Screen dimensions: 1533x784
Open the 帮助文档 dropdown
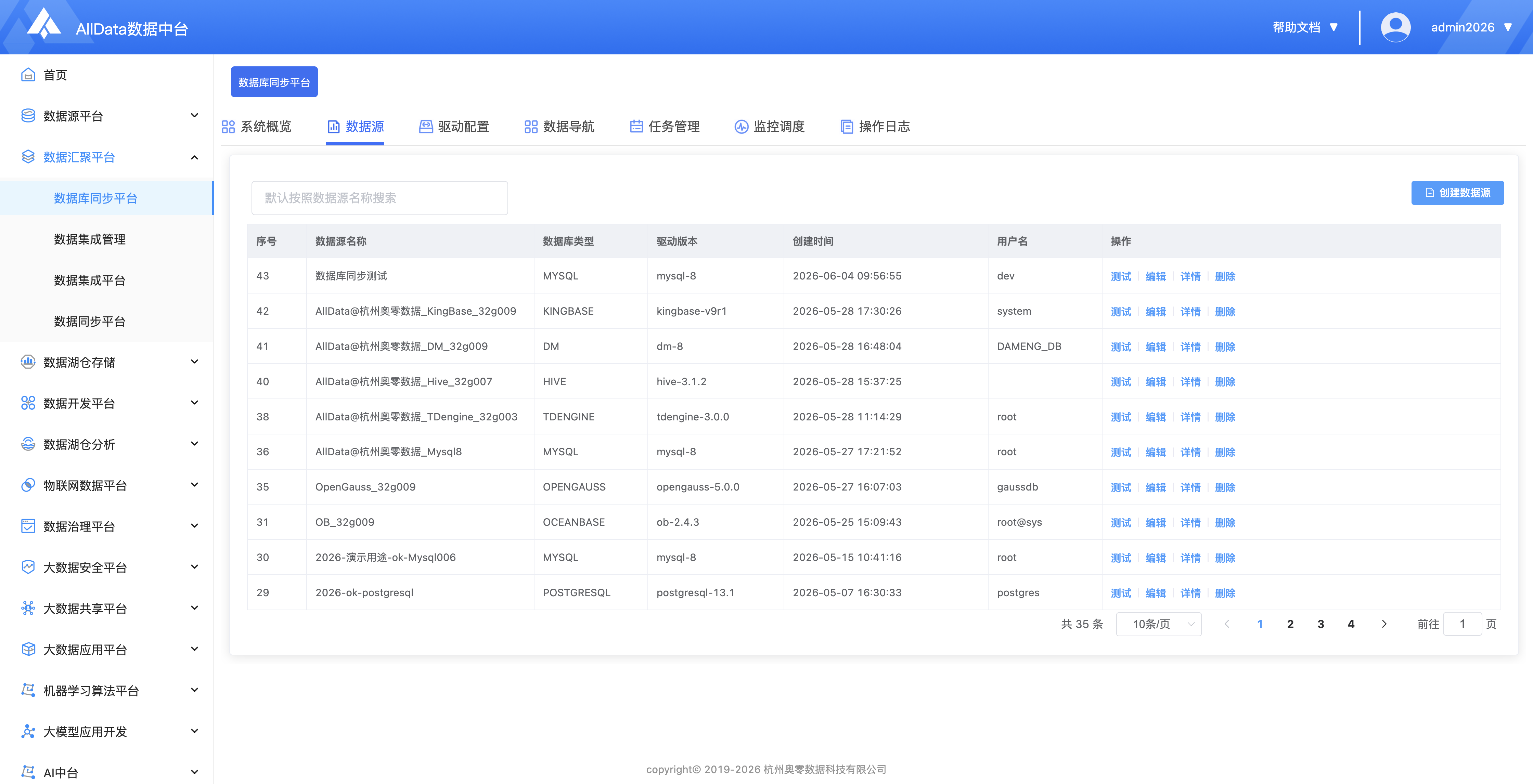1305,27
